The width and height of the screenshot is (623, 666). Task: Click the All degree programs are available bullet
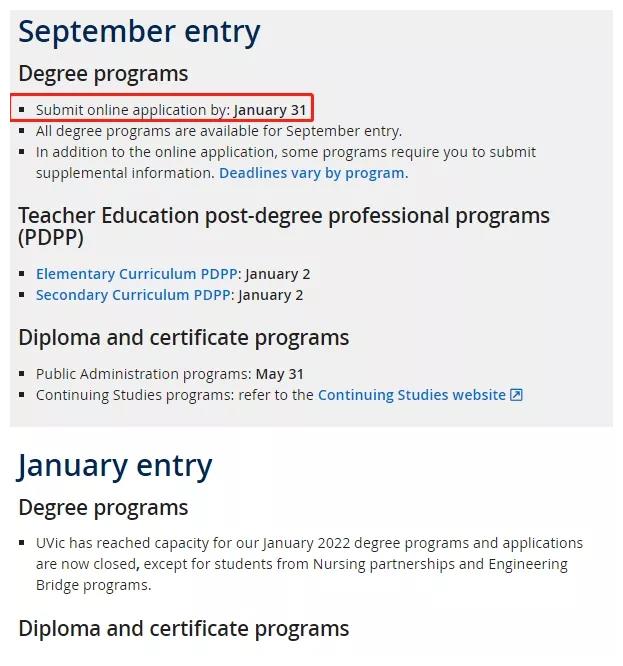(219, 131)
